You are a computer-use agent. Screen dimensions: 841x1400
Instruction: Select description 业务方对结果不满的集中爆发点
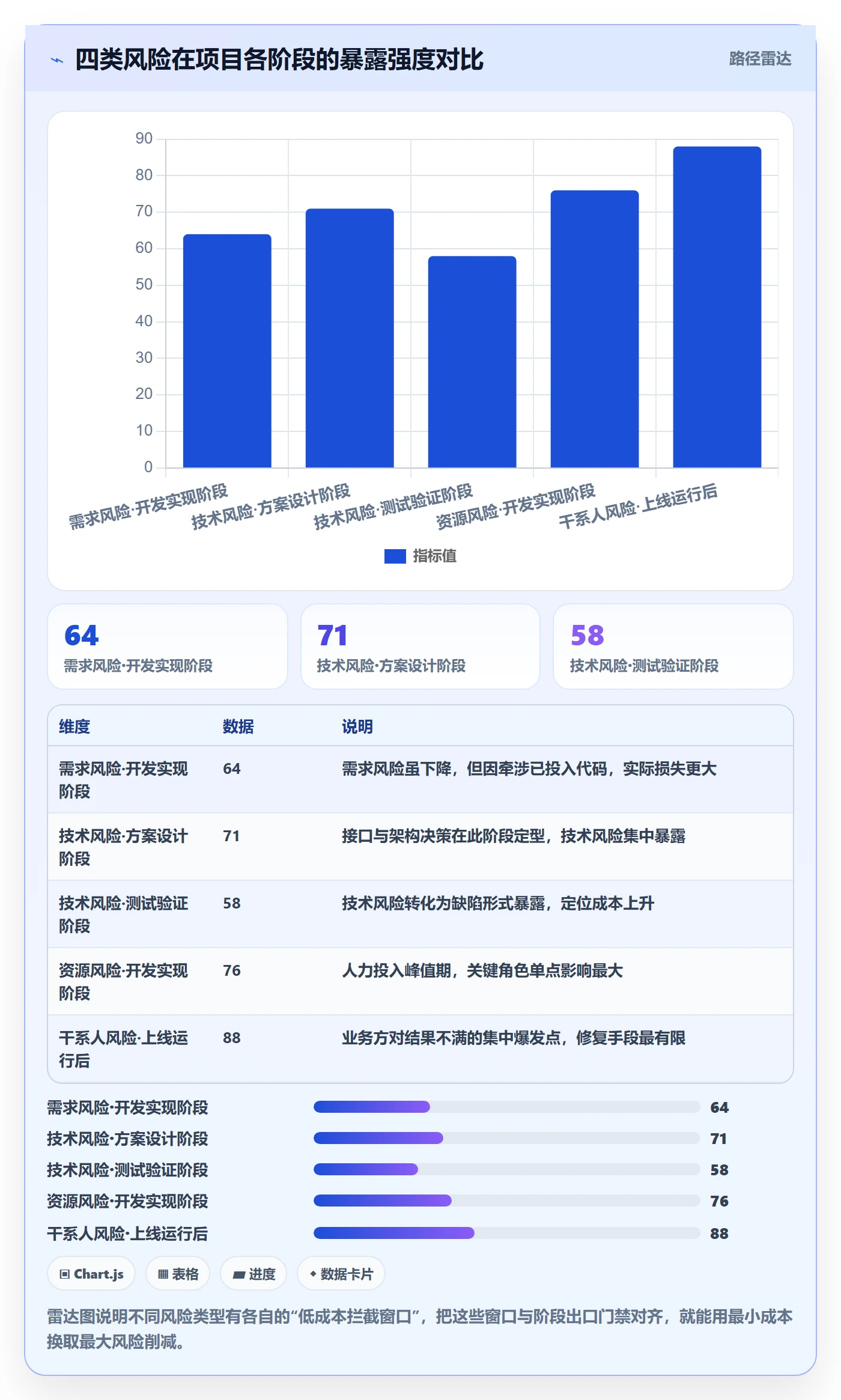point(514,1038)
